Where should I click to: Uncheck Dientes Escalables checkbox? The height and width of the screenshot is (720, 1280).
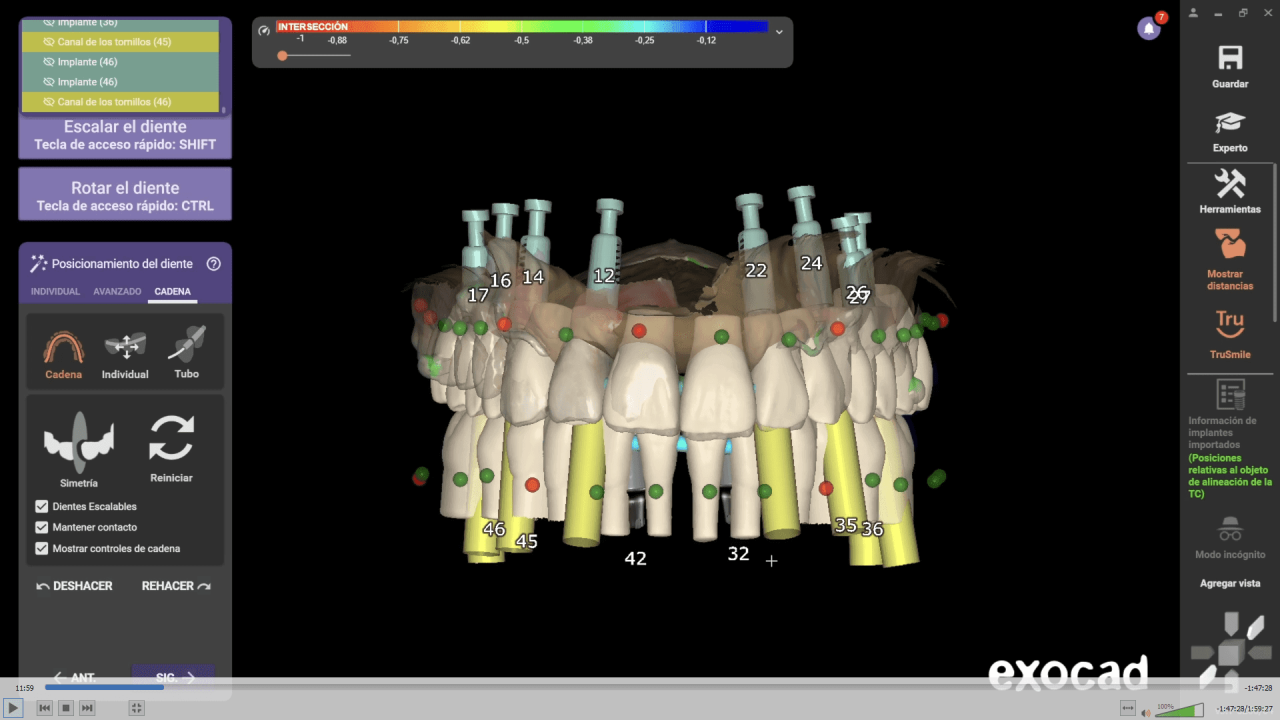point(41,506)
